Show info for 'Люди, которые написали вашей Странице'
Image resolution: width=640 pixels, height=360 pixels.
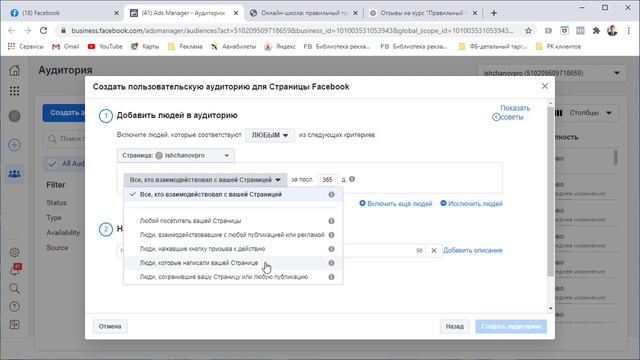click(331, 263)
